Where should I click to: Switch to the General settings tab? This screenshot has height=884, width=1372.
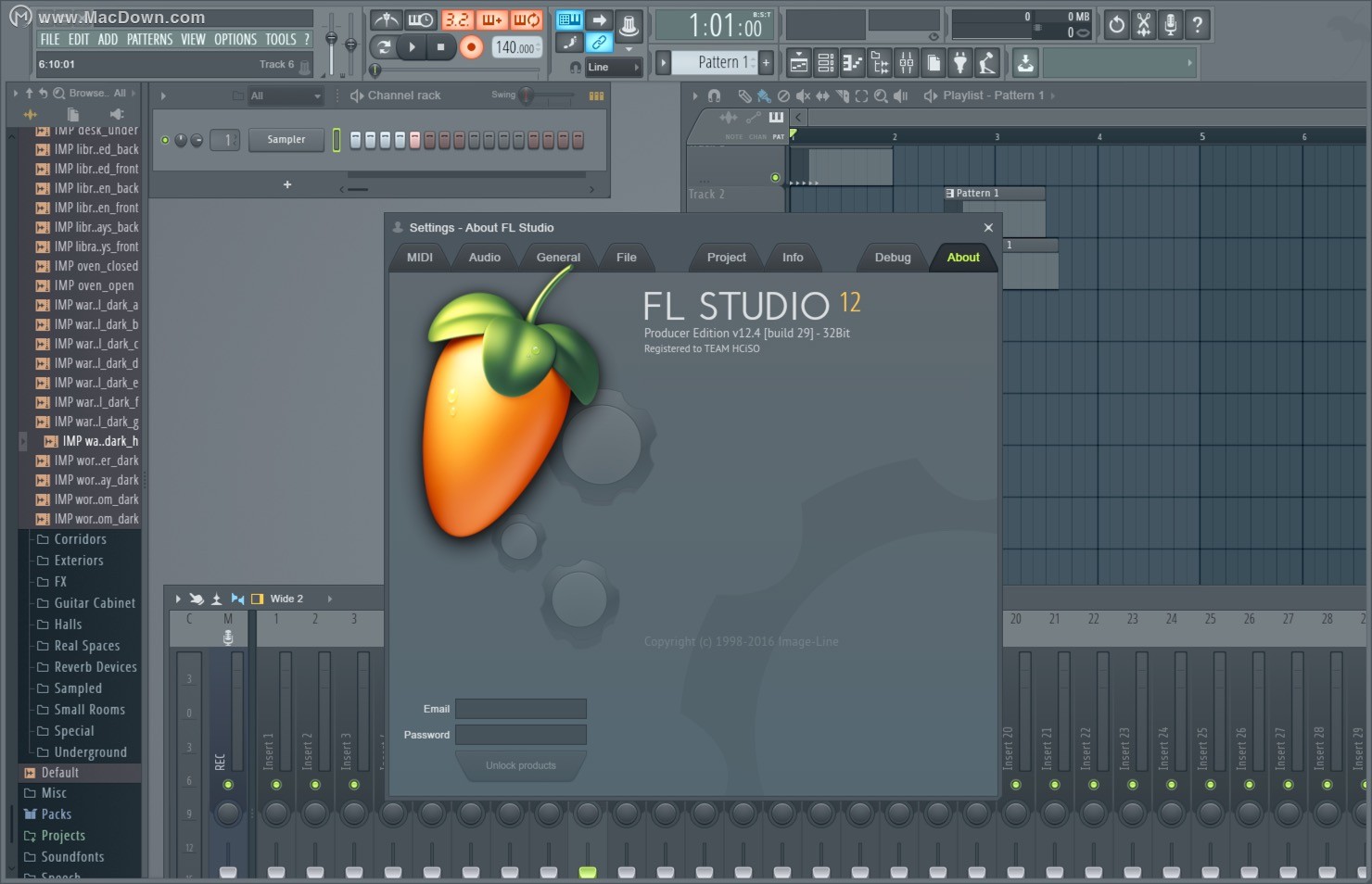point(558,258)
